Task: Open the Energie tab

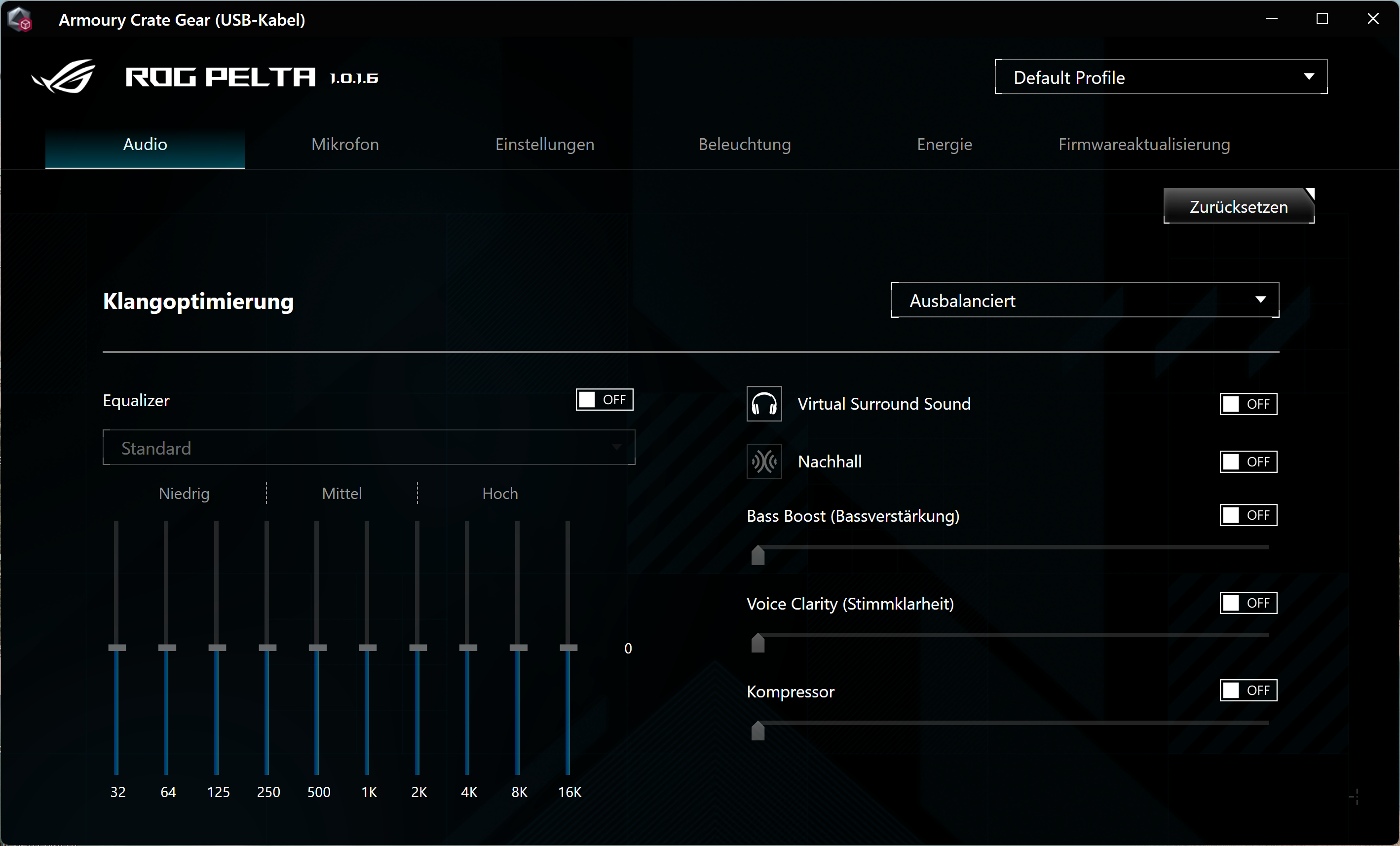Action: point(945,144)
